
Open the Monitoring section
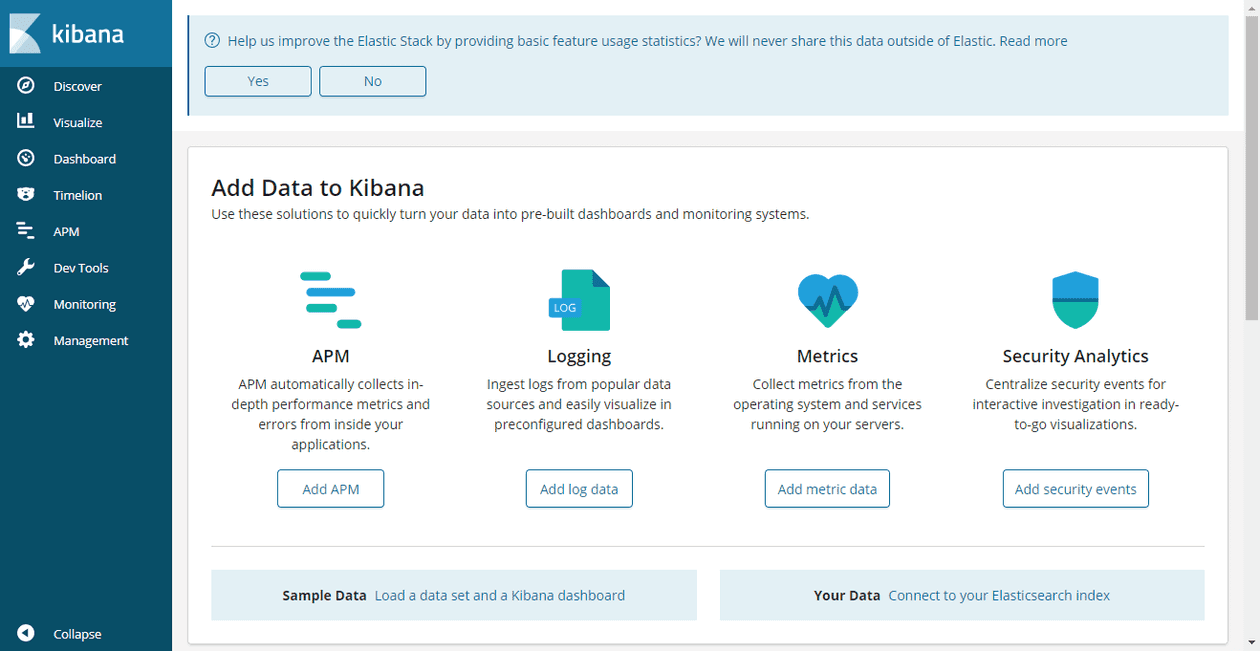point(84,304)
